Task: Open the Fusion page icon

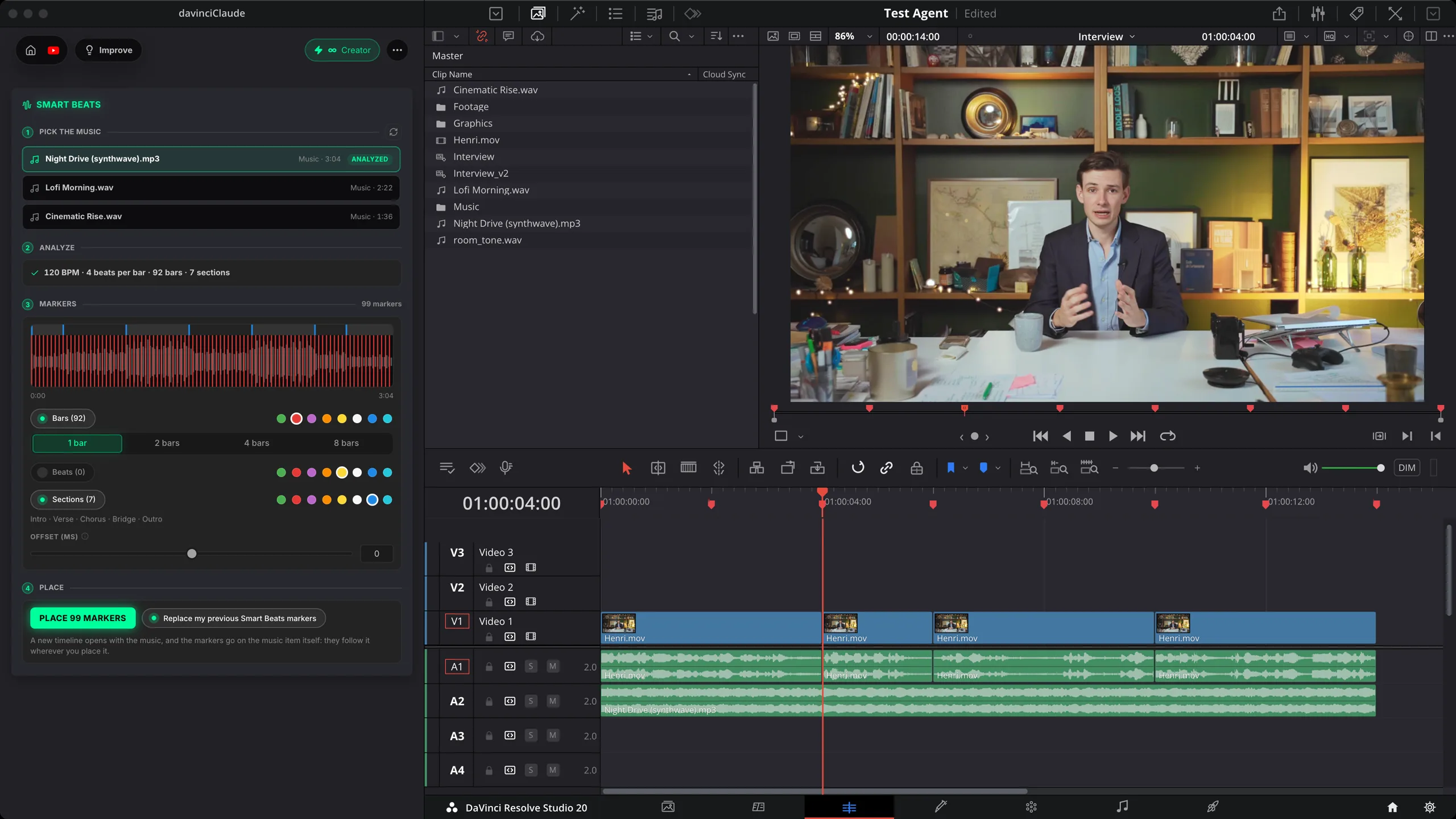Action: click(941, 806)
